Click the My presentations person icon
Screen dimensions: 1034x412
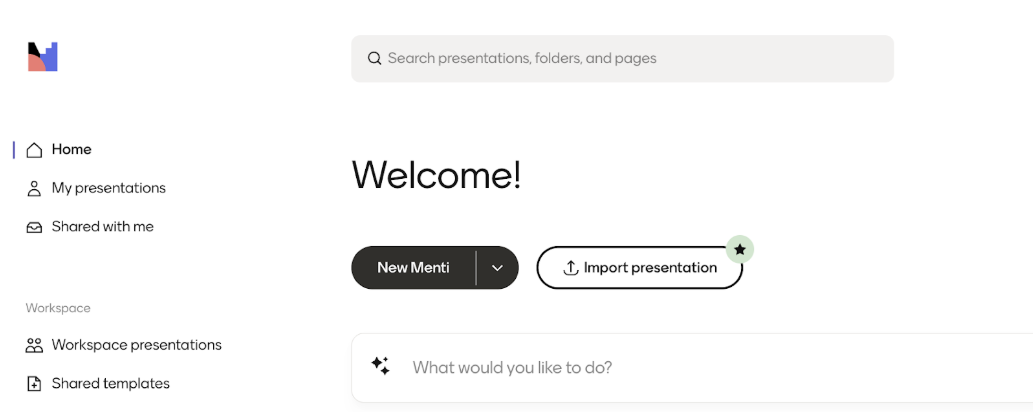[x=34, y=189]
